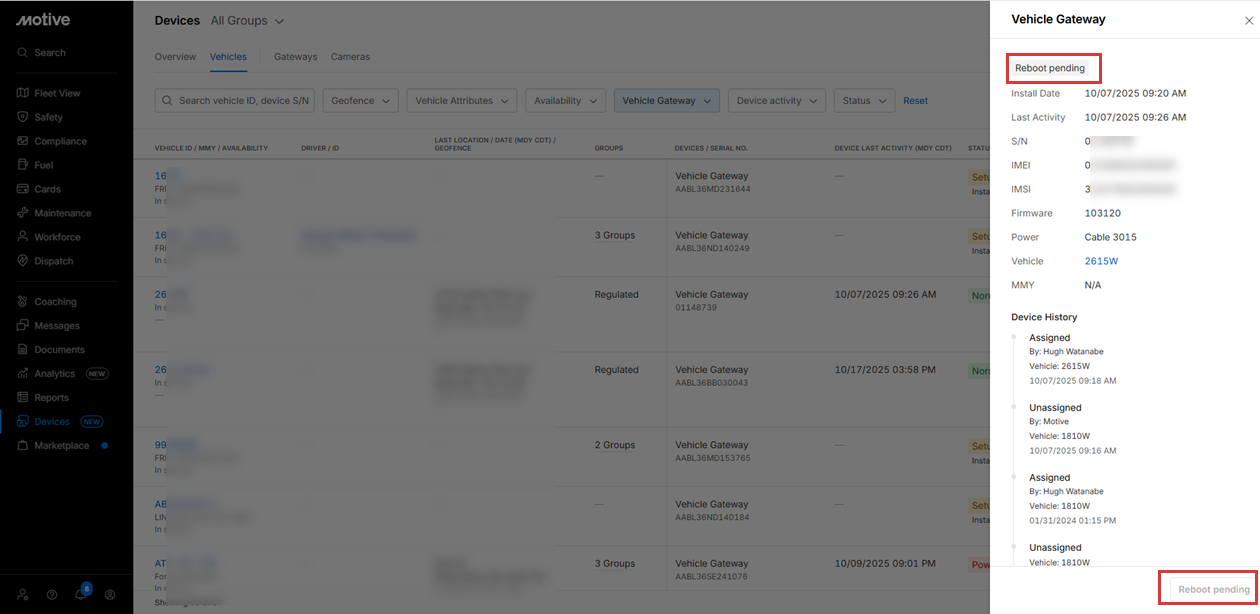Click the vehicle ID search field
This screenshot has height=614, width=1260.
243,101
